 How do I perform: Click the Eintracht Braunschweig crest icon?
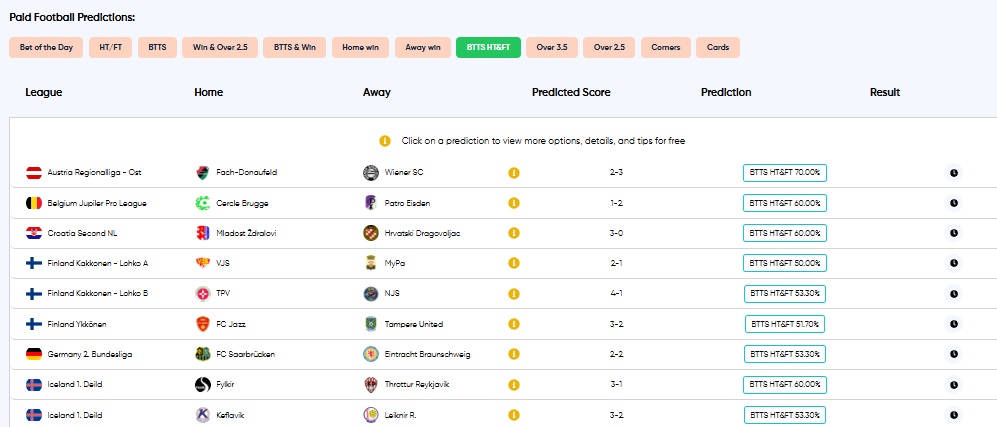click(x=370, y=355)
